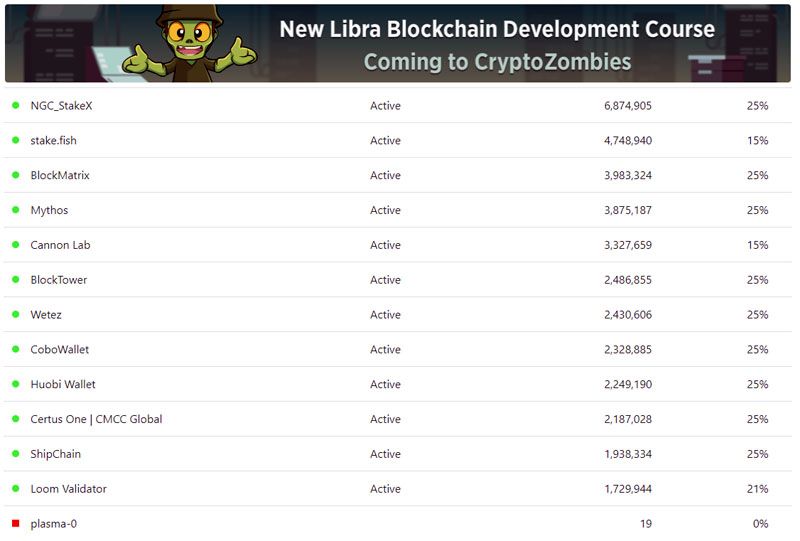This screenshot has height=541, width=800.
Task: Click the green status dot beside BlockMatrix
Action: (x=16, y=175)
